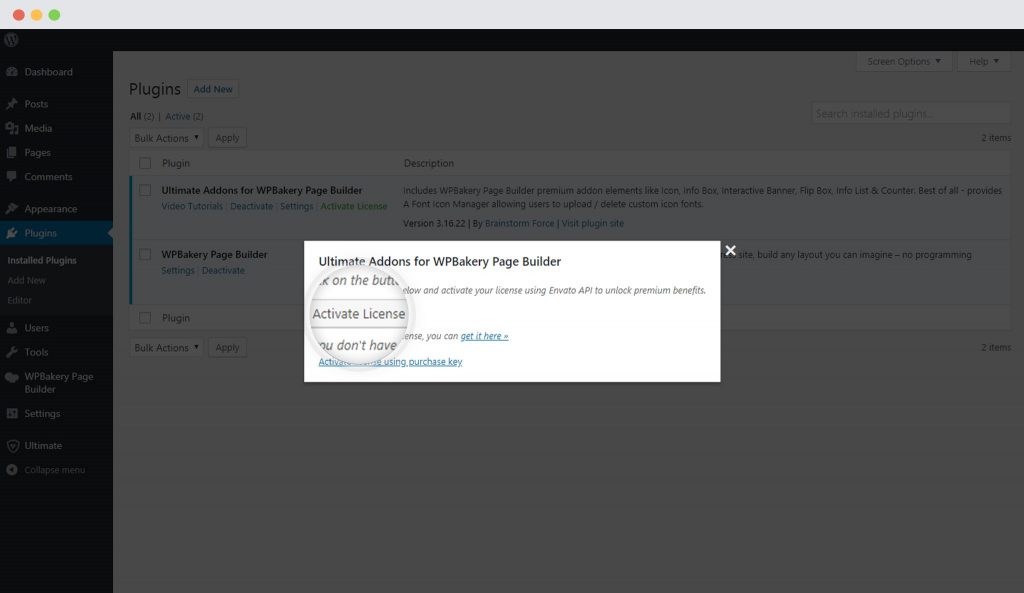Open Media from the sidebar menu
Viewport: 1024px width, 593px height.
click(38, 128)
